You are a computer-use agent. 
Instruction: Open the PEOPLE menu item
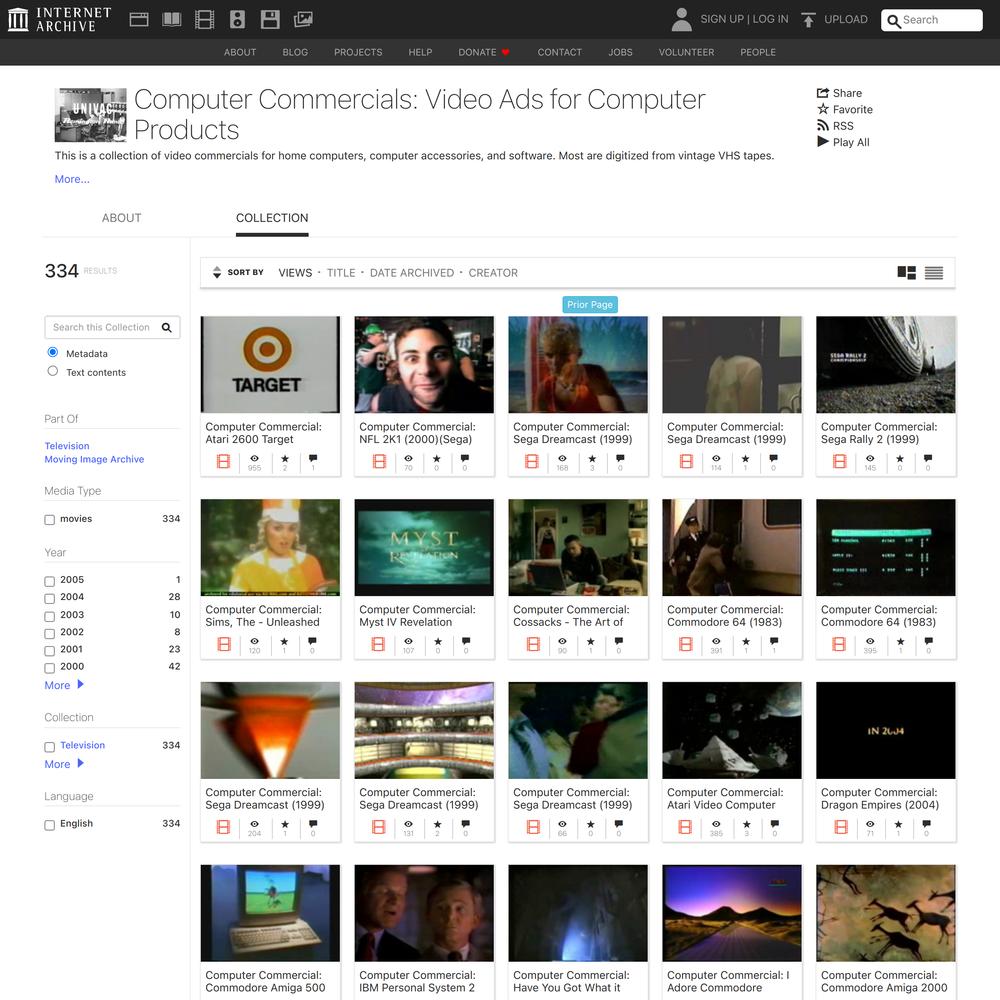tap(758, 52)
